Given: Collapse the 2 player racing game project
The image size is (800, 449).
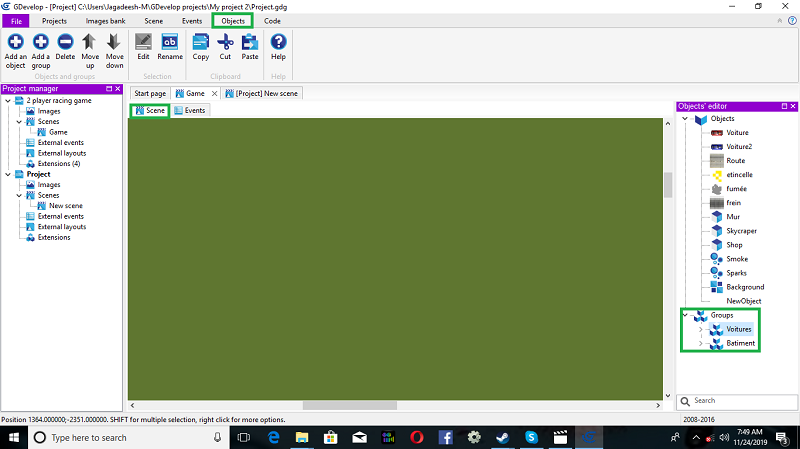Looking at the screenshot, I should click(8, 101).
